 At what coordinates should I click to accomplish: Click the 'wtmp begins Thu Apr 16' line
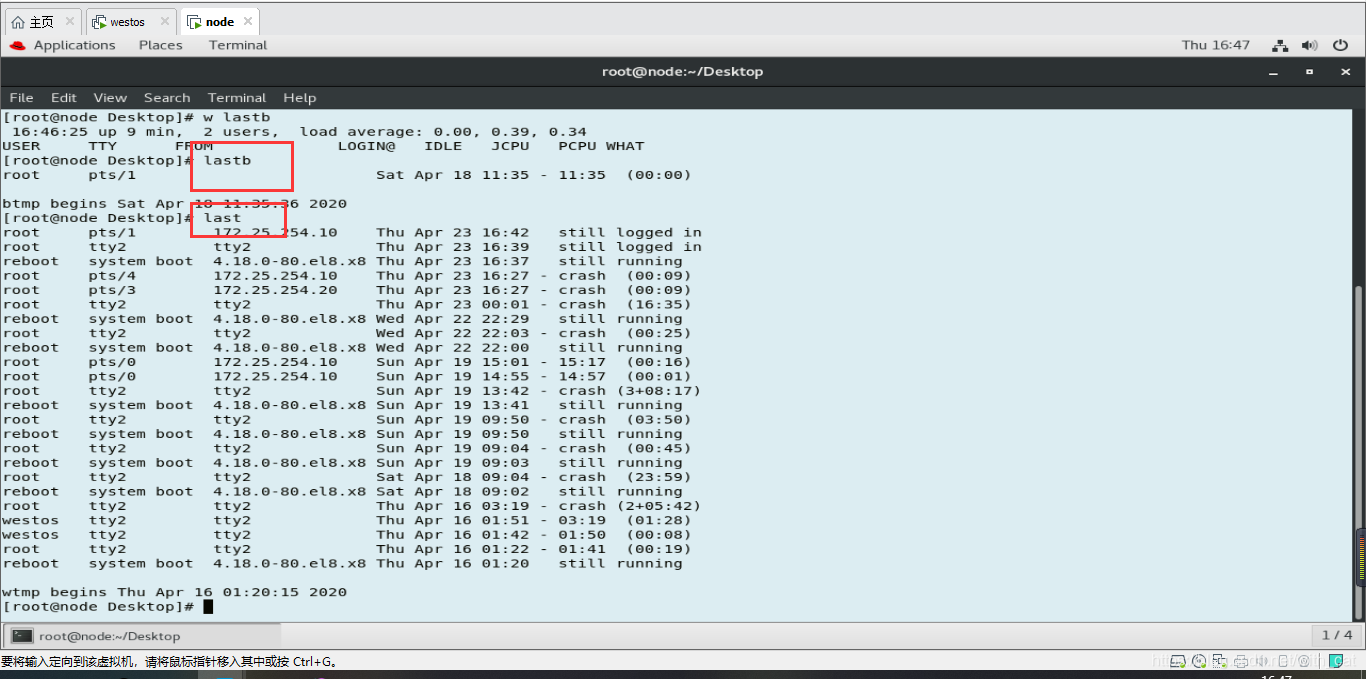click(175, 592)
